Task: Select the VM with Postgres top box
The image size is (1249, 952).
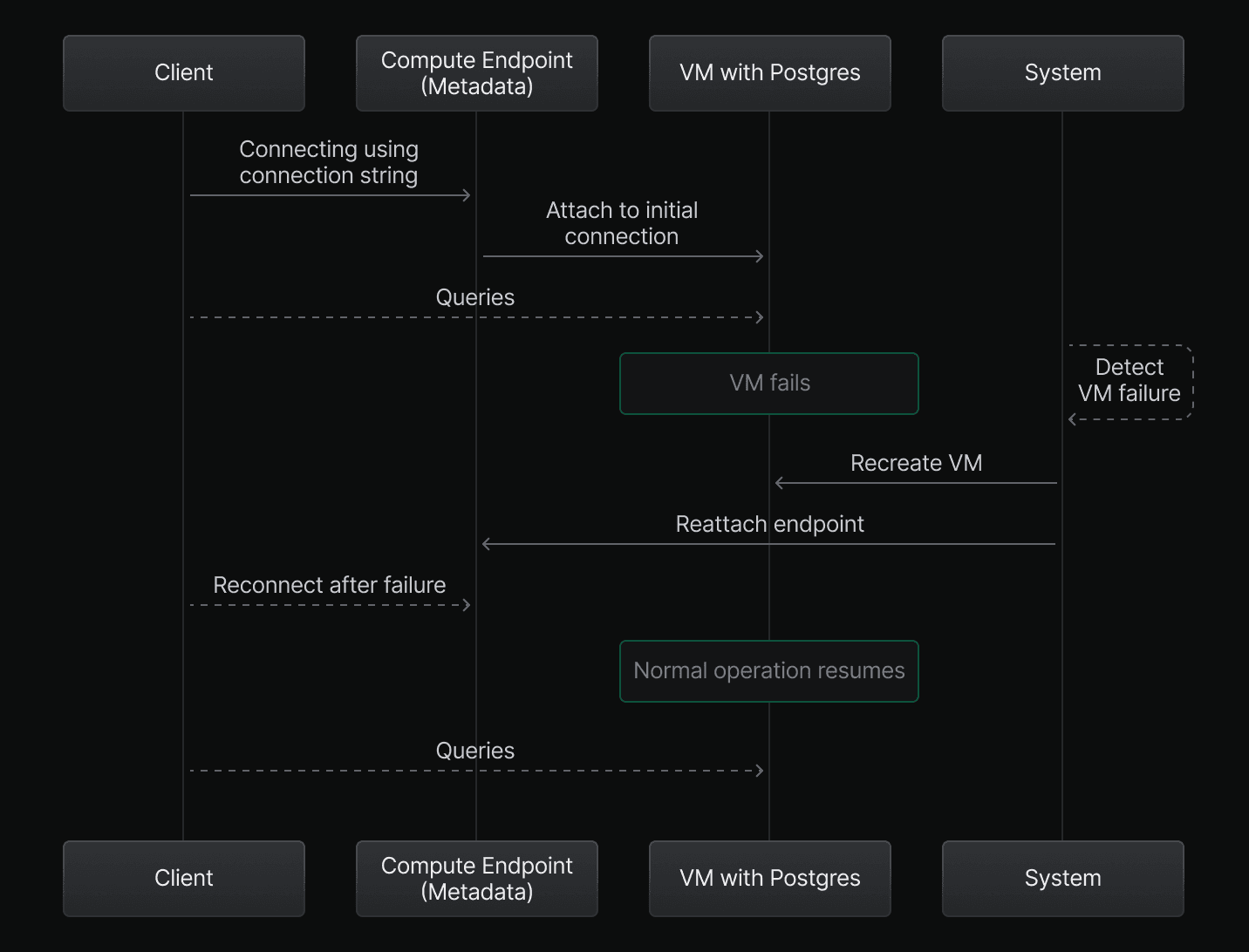Action: point(769,72)
